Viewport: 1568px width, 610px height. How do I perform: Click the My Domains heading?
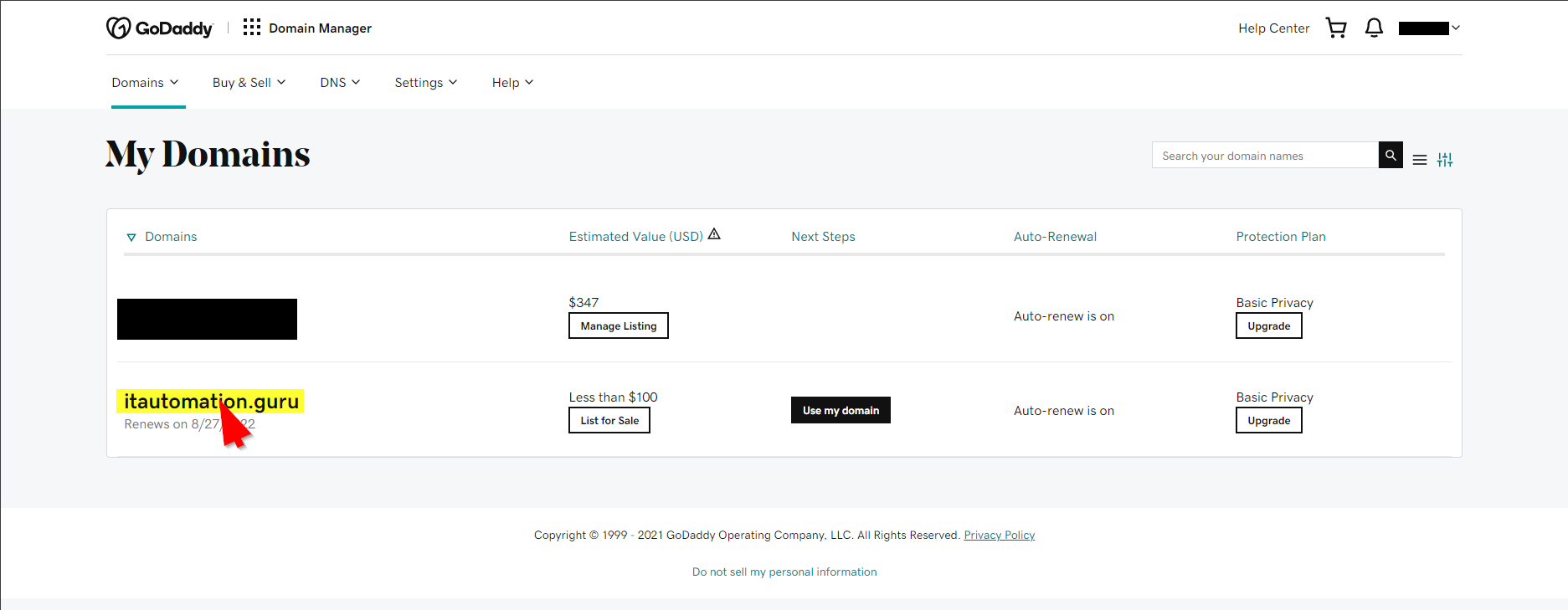(208, 155)
